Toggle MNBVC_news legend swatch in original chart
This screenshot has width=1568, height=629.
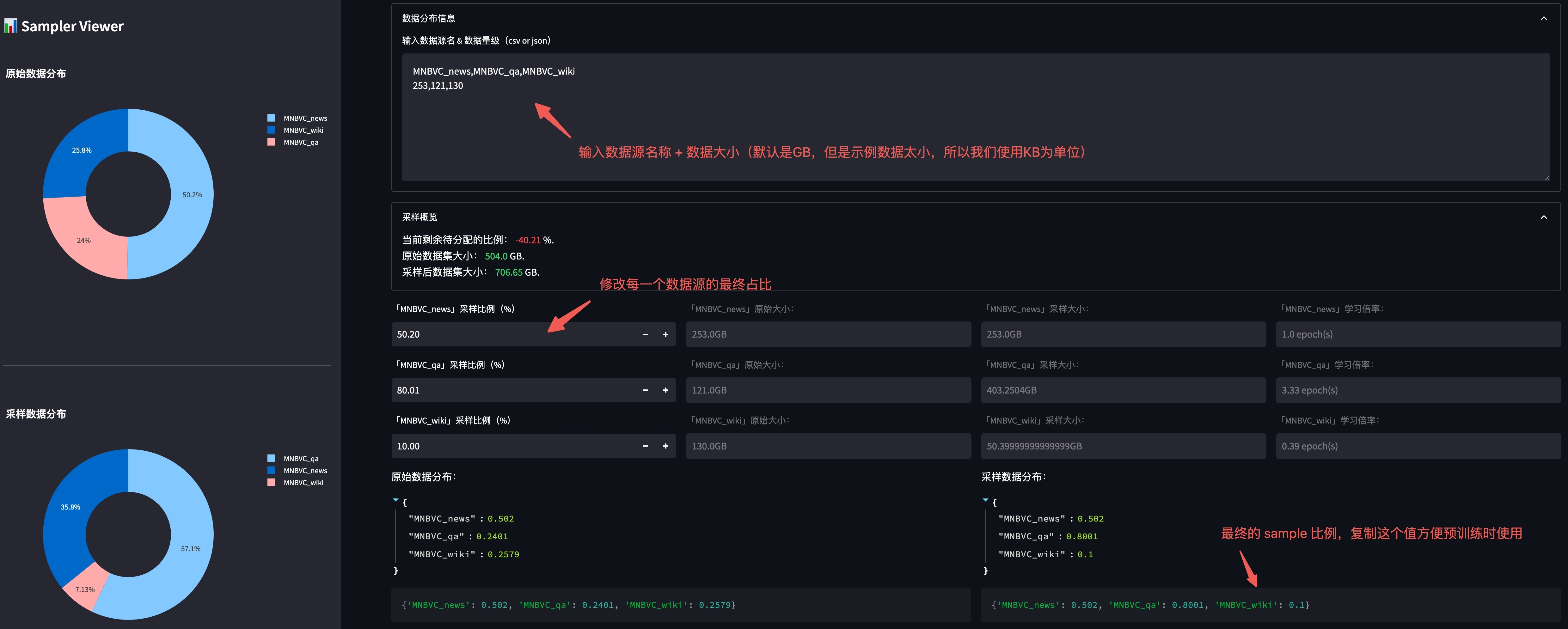tap(272, 118)
